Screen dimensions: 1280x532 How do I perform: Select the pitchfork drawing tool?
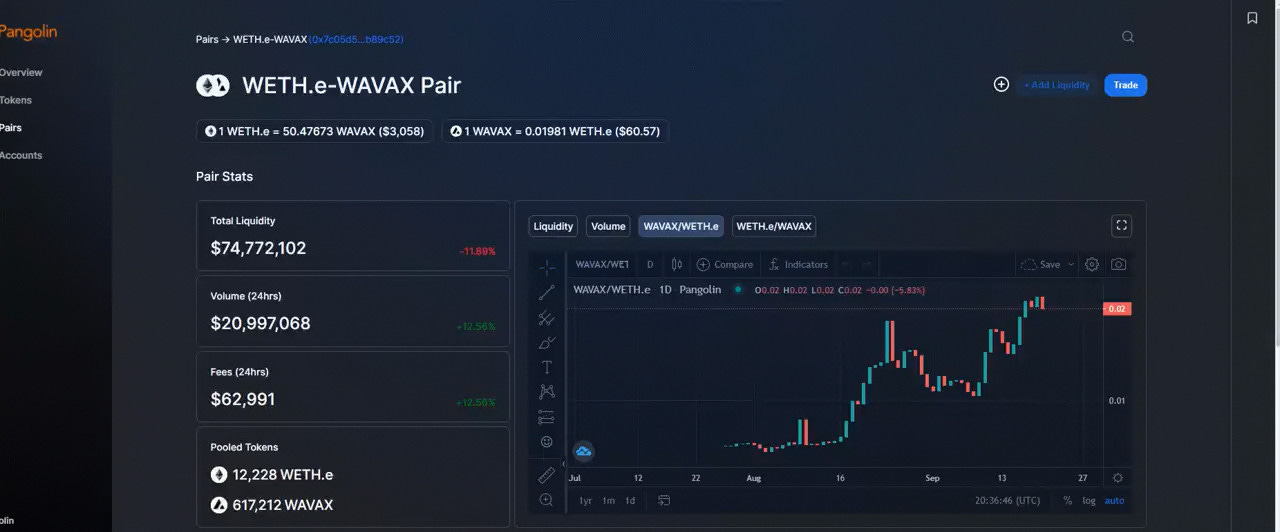pos(547,318)
